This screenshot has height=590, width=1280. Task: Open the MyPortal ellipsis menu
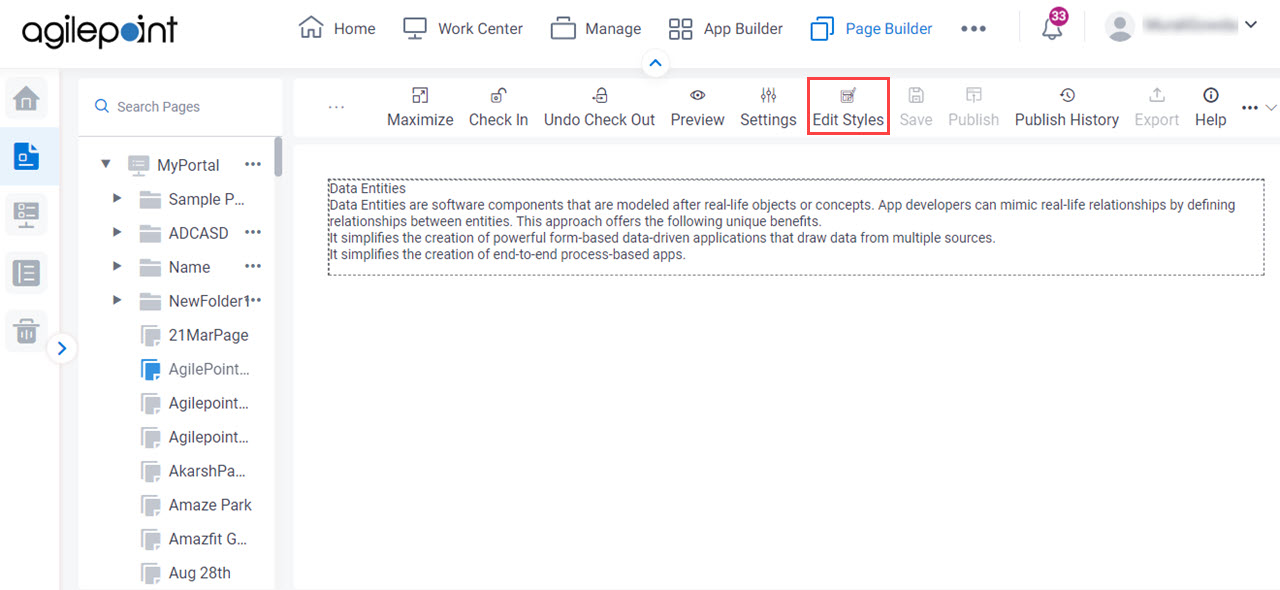click(x=253, y=164)
